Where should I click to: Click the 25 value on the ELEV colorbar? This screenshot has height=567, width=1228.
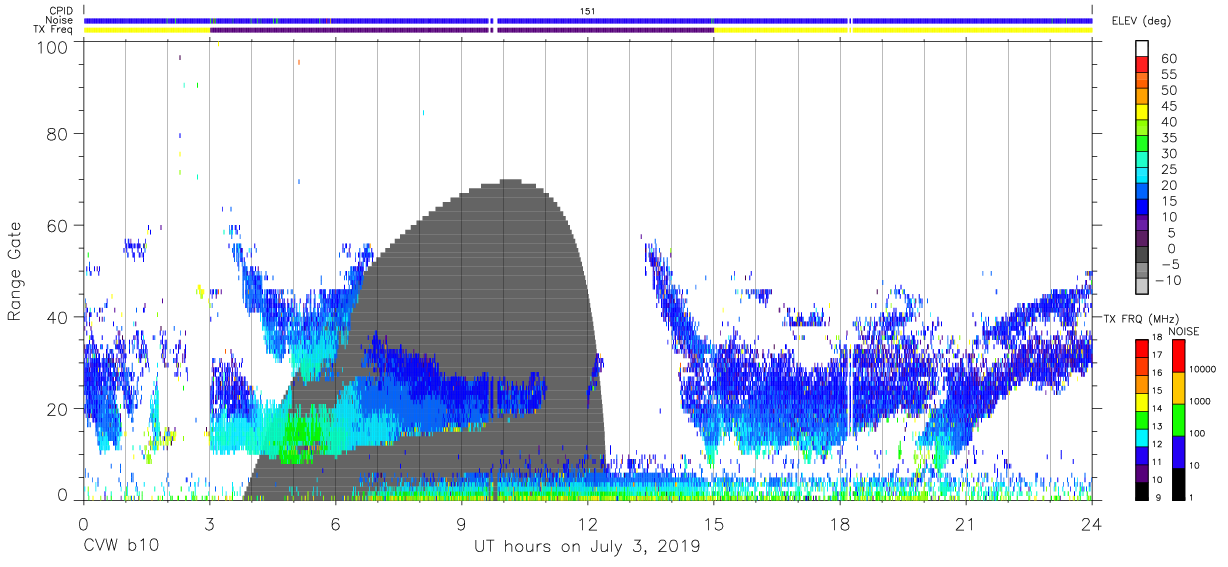click(1168, 169)
